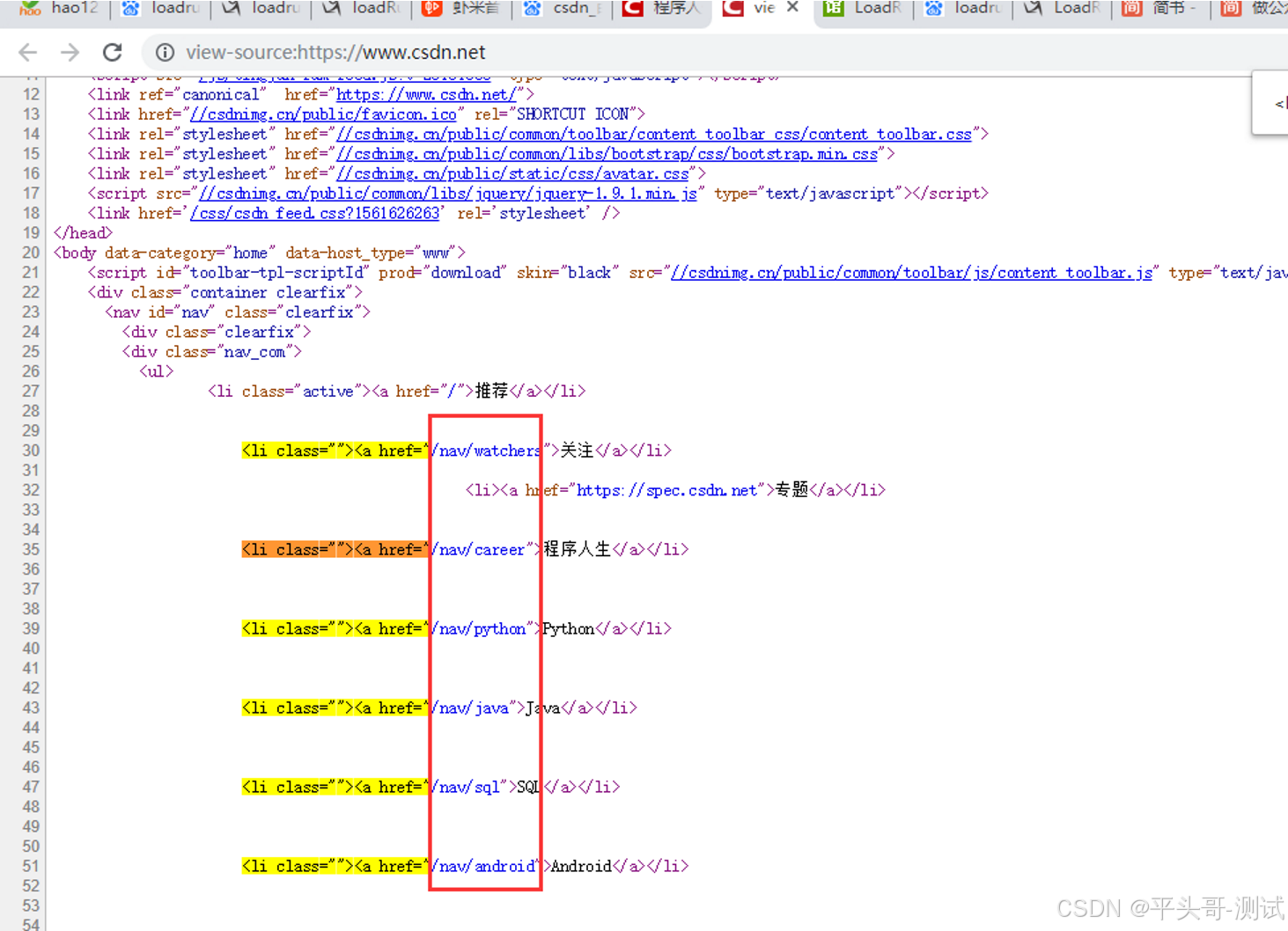Click the <nav id="nav"> tag line
Image resolution: width=1288 pixels, height=931 pixels.
238,312
